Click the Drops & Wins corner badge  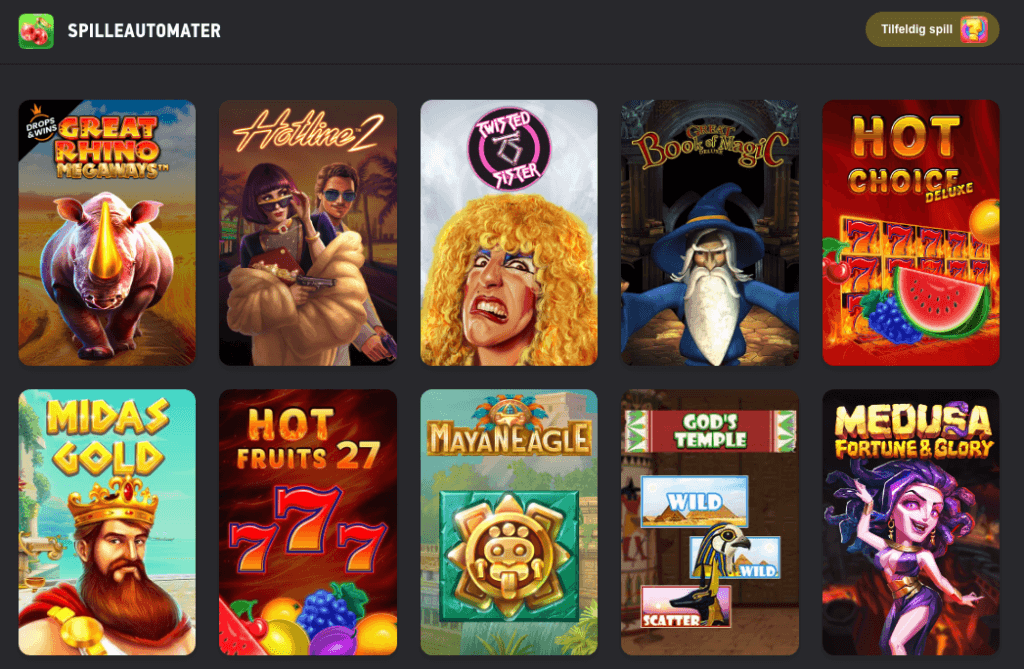pyautogui.click(x=40, y=124)
